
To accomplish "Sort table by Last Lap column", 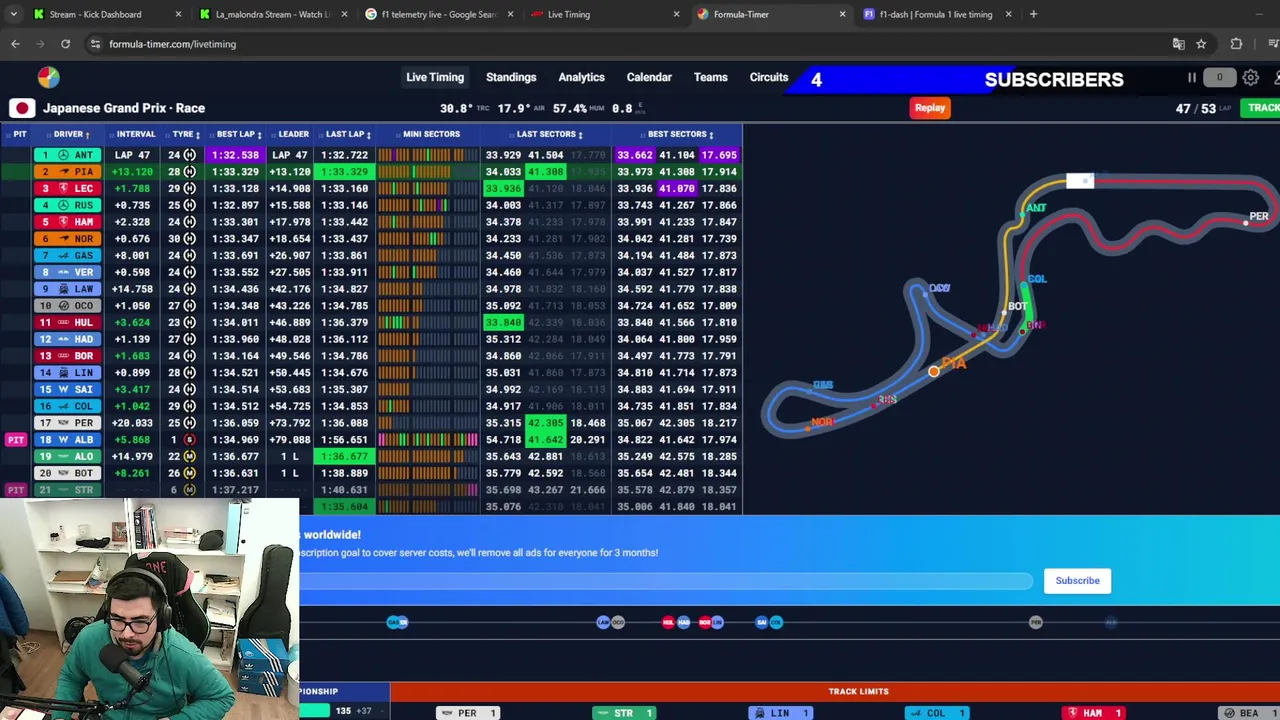I will pyautogui.click(x=348, y=134).
